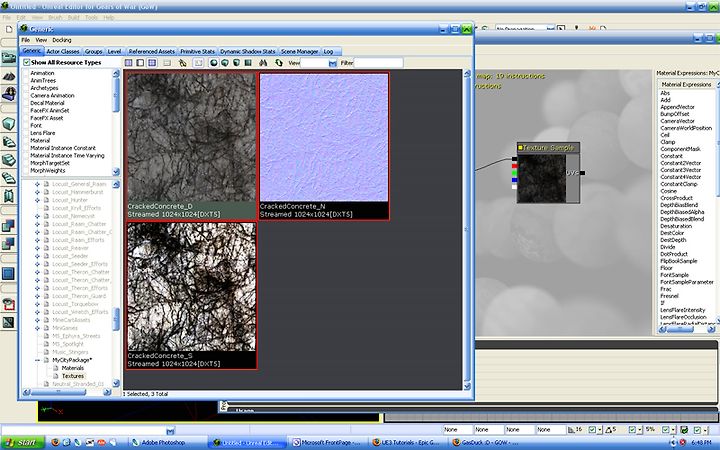Open the scale snap percent dropdown arrow
Viewport: 720px width, 450px height.
pos(673,430)
